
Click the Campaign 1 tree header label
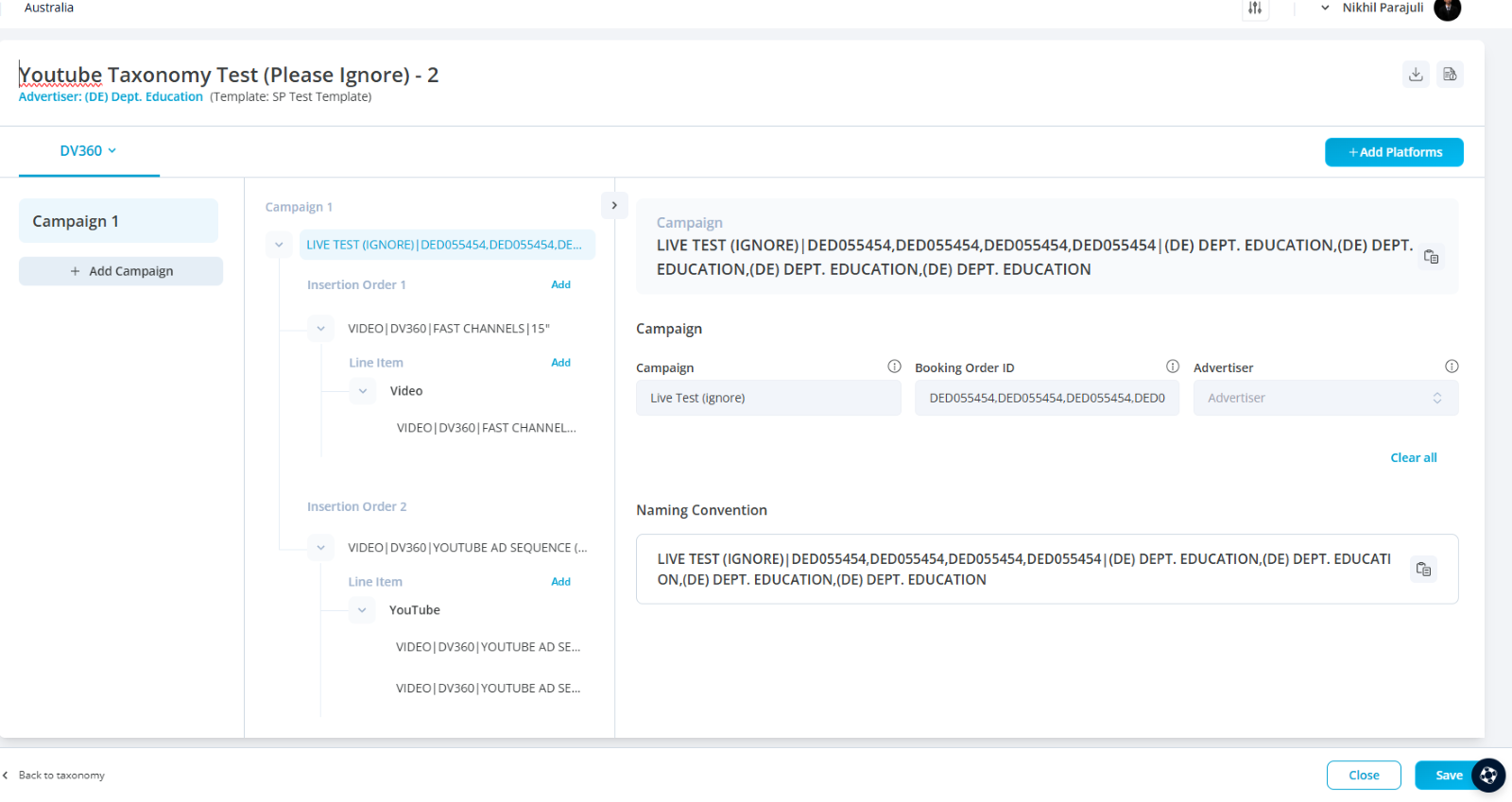[299, 207]
